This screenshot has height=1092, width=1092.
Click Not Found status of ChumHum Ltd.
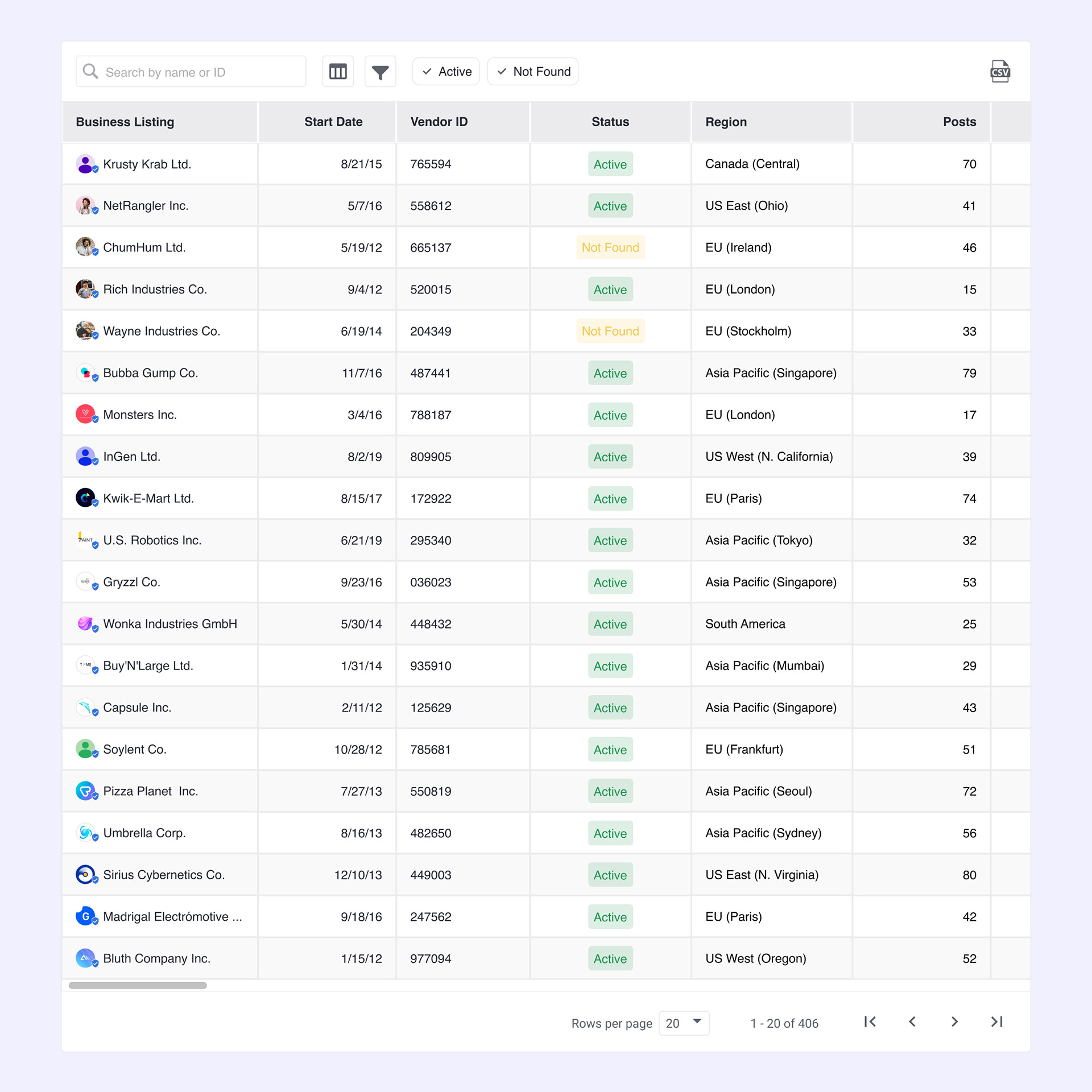[610, 247]
